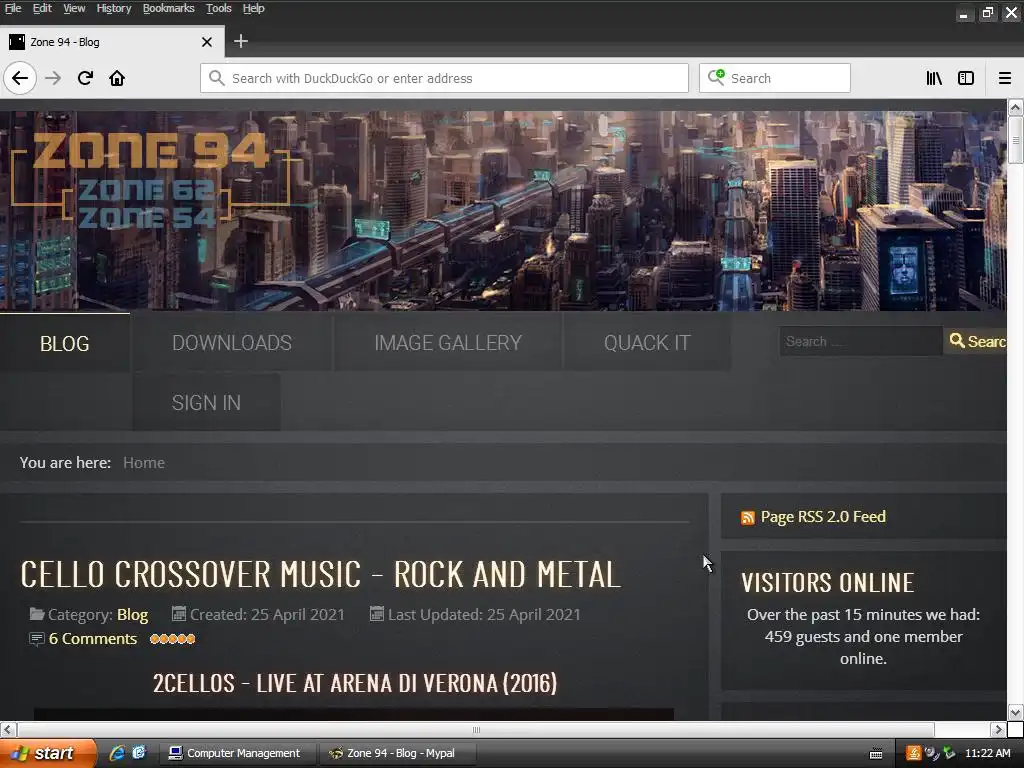Select the Zone 94 - Blog tab
The image size is (1024, 768).
(x=112, y=42)
